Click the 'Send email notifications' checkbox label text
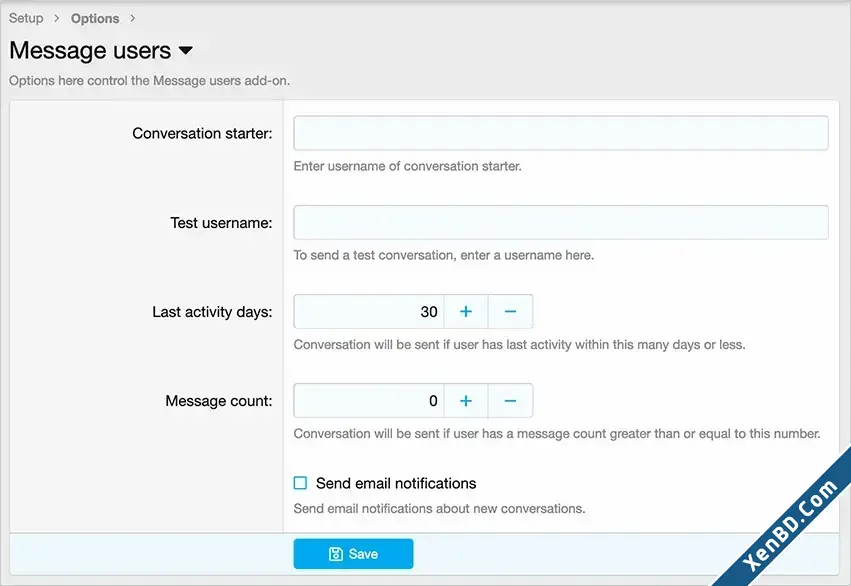 click(396, 483)
